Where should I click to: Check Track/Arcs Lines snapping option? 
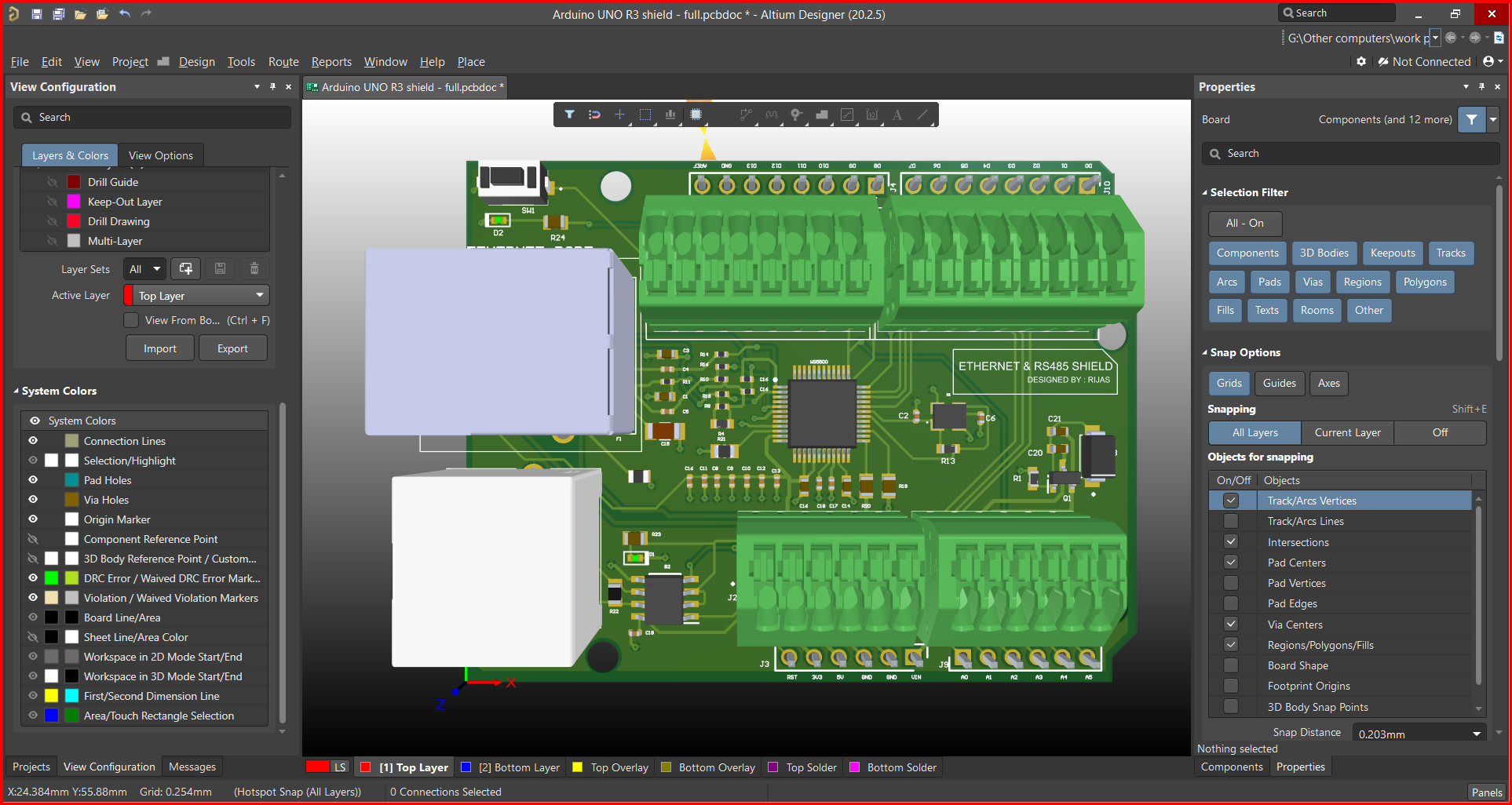tap(1231, 521)
